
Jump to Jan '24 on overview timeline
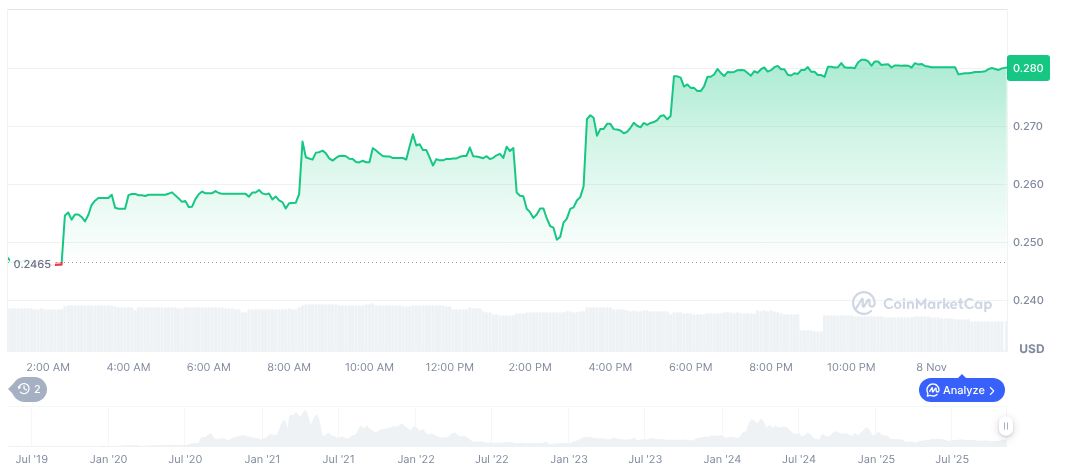(721, 460)
